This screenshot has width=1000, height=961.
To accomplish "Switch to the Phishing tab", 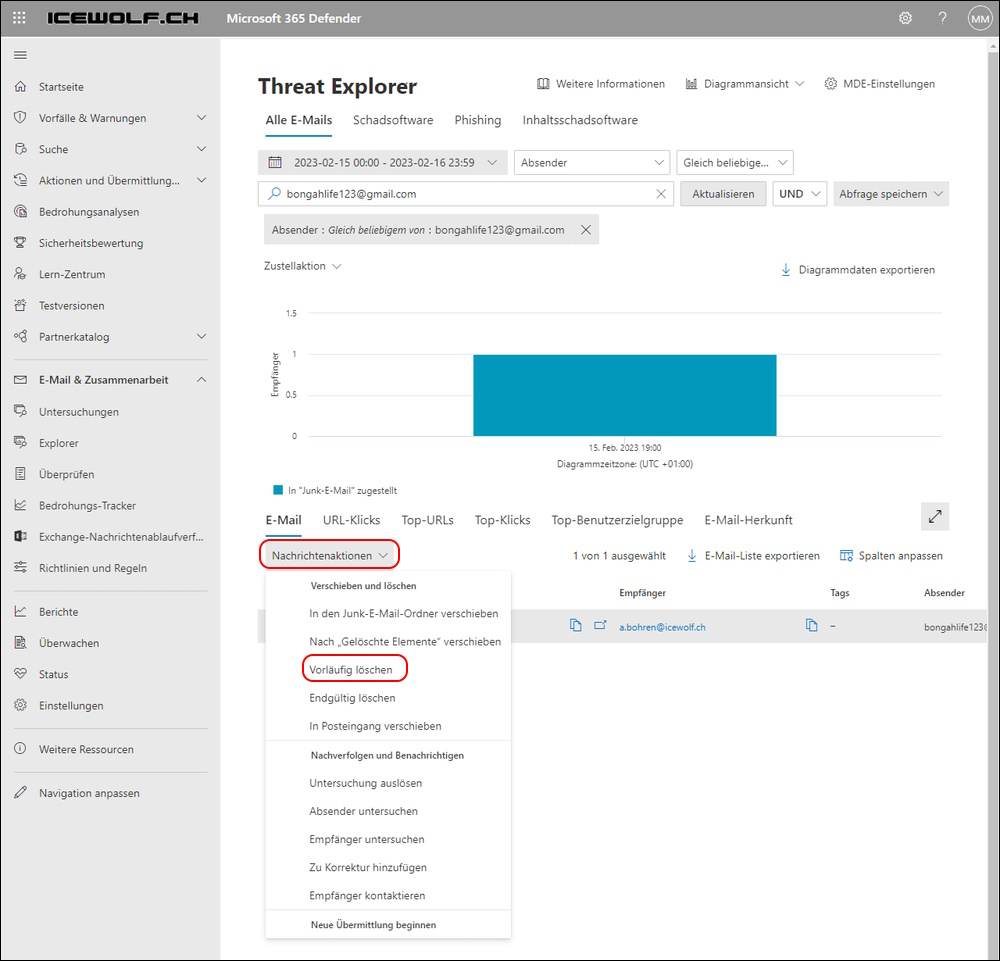I will [478, 120].
